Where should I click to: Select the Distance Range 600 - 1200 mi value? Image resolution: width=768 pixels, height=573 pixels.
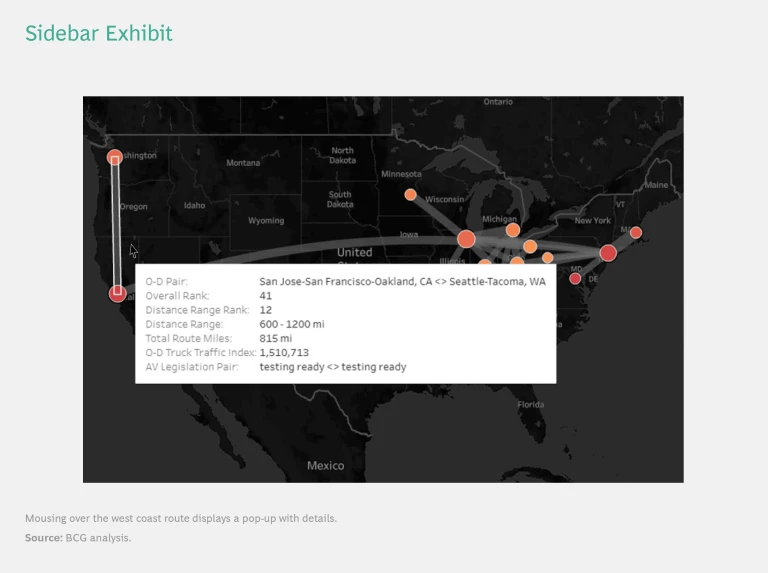pos(291,325)
